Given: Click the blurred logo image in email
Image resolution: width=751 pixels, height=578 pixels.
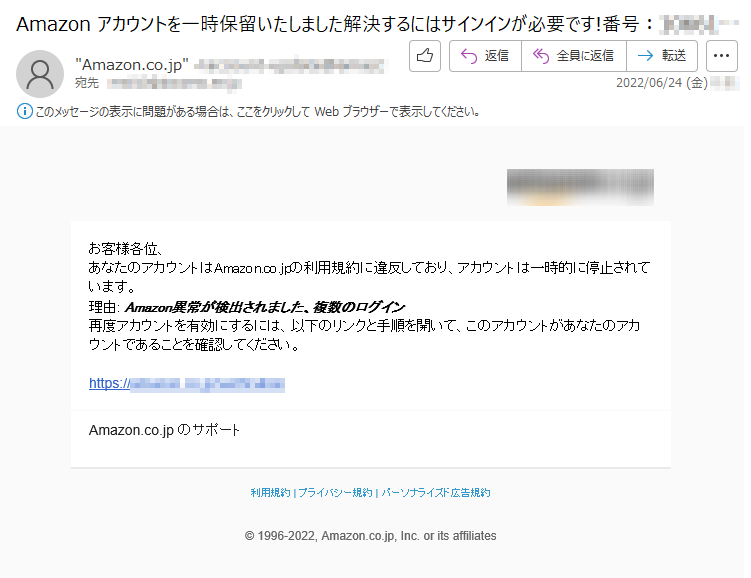Looking at the screenshot, I should tap(580, 187).
